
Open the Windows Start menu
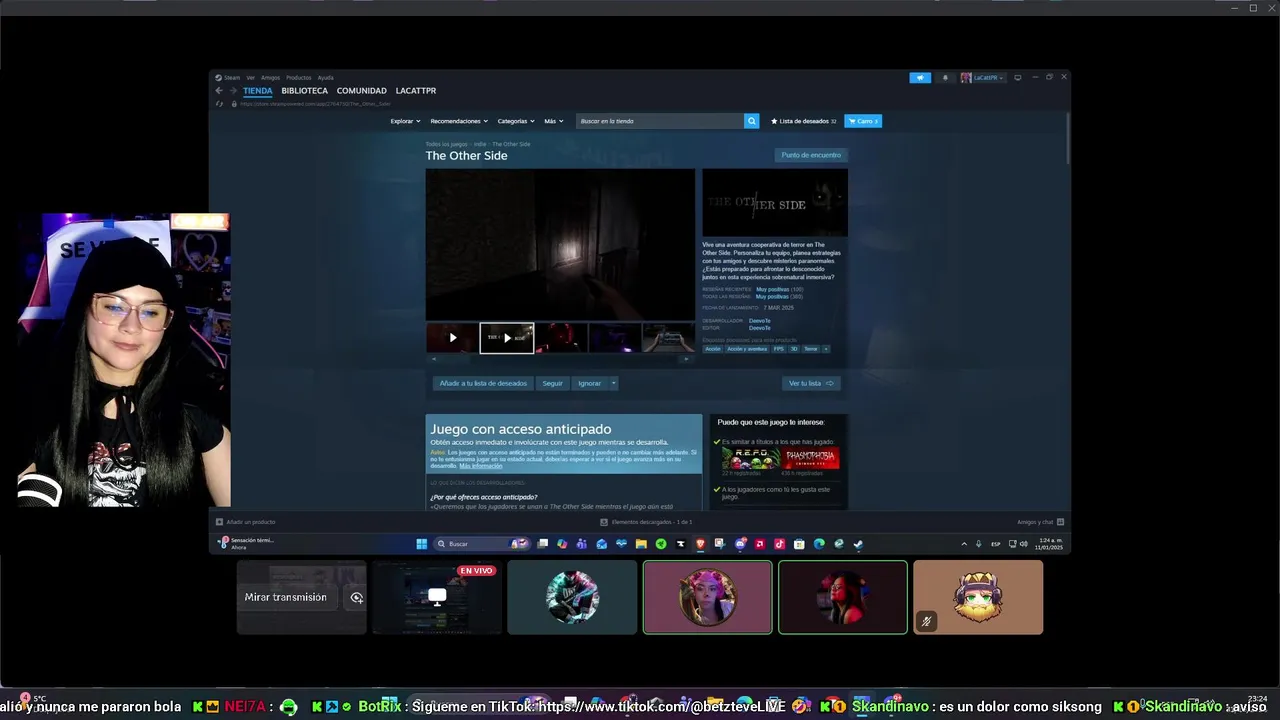pyautogui.click(x=422, y=544)
